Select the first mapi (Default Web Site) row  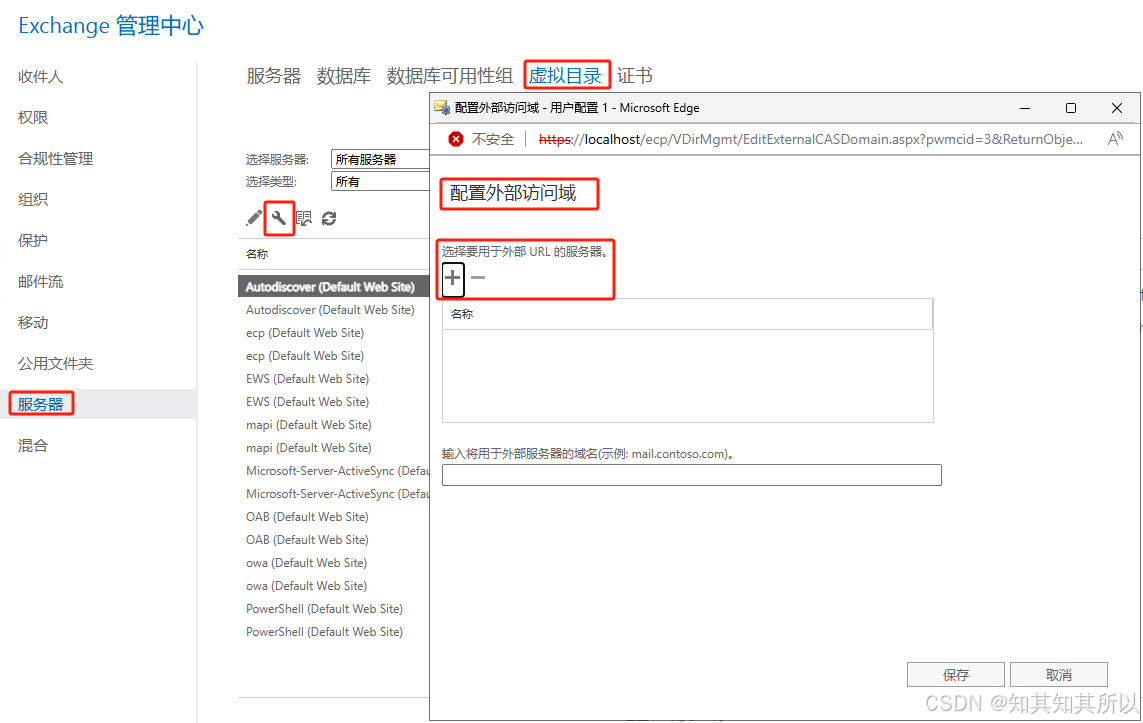[334, 425]
